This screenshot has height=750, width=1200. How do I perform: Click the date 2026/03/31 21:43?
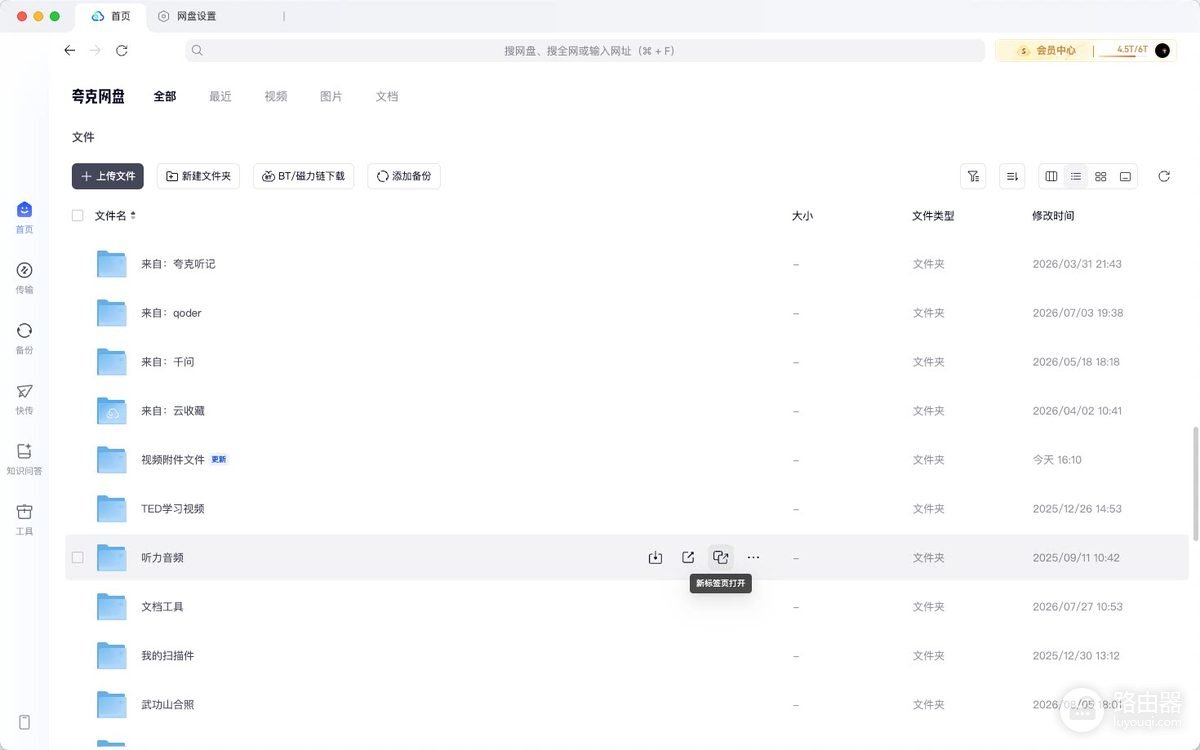click(1077, 264)
